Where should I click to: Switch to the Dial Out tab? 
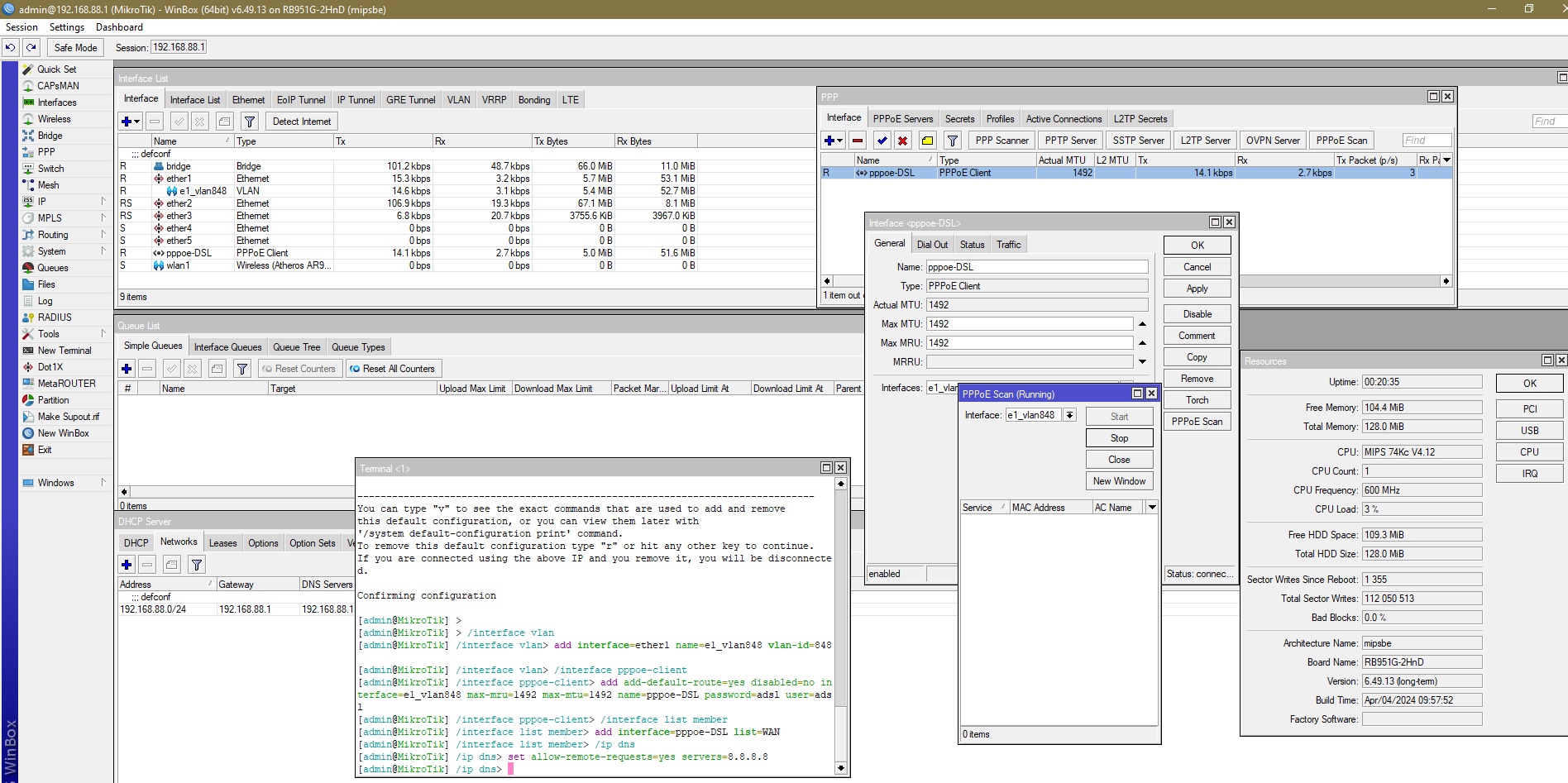coord(932,245)
